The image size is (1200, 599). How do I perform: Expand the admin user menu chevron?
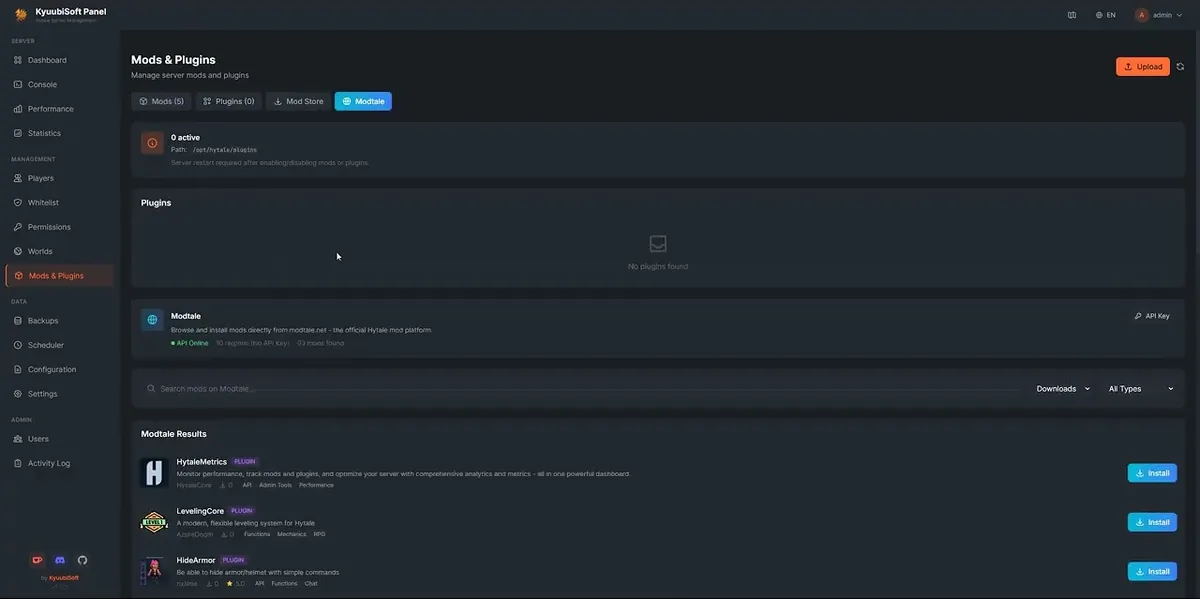point(1180,15)
